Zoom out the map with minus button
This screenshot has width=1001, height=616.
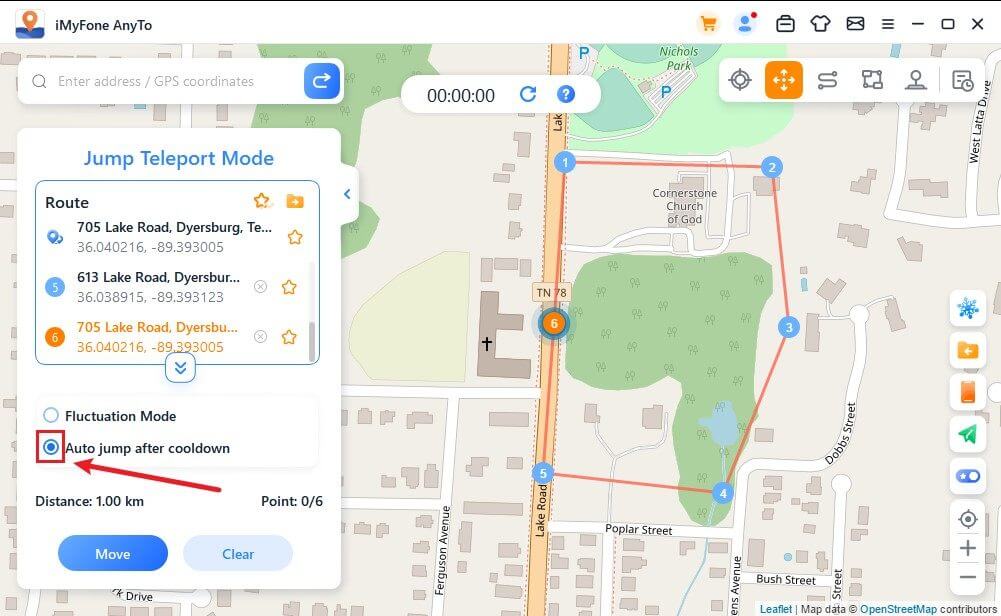(x=968, y=577)
